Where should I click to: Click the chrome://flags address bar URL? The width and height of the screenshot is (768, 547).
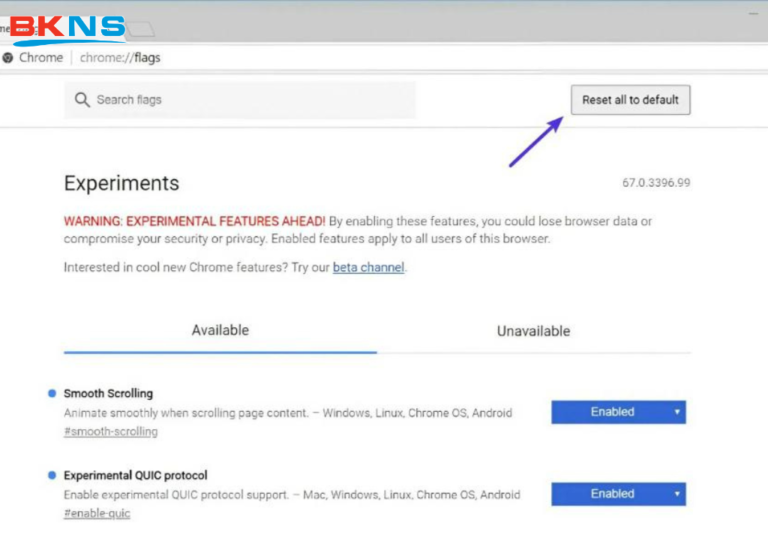coord(120,58)
